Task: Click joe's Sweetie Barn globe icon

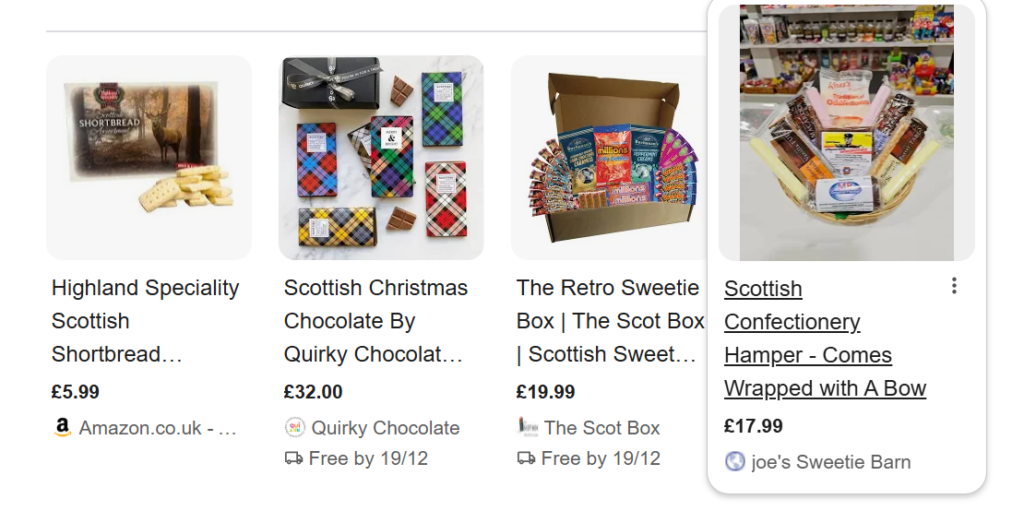Action: [x=735, y=462]
